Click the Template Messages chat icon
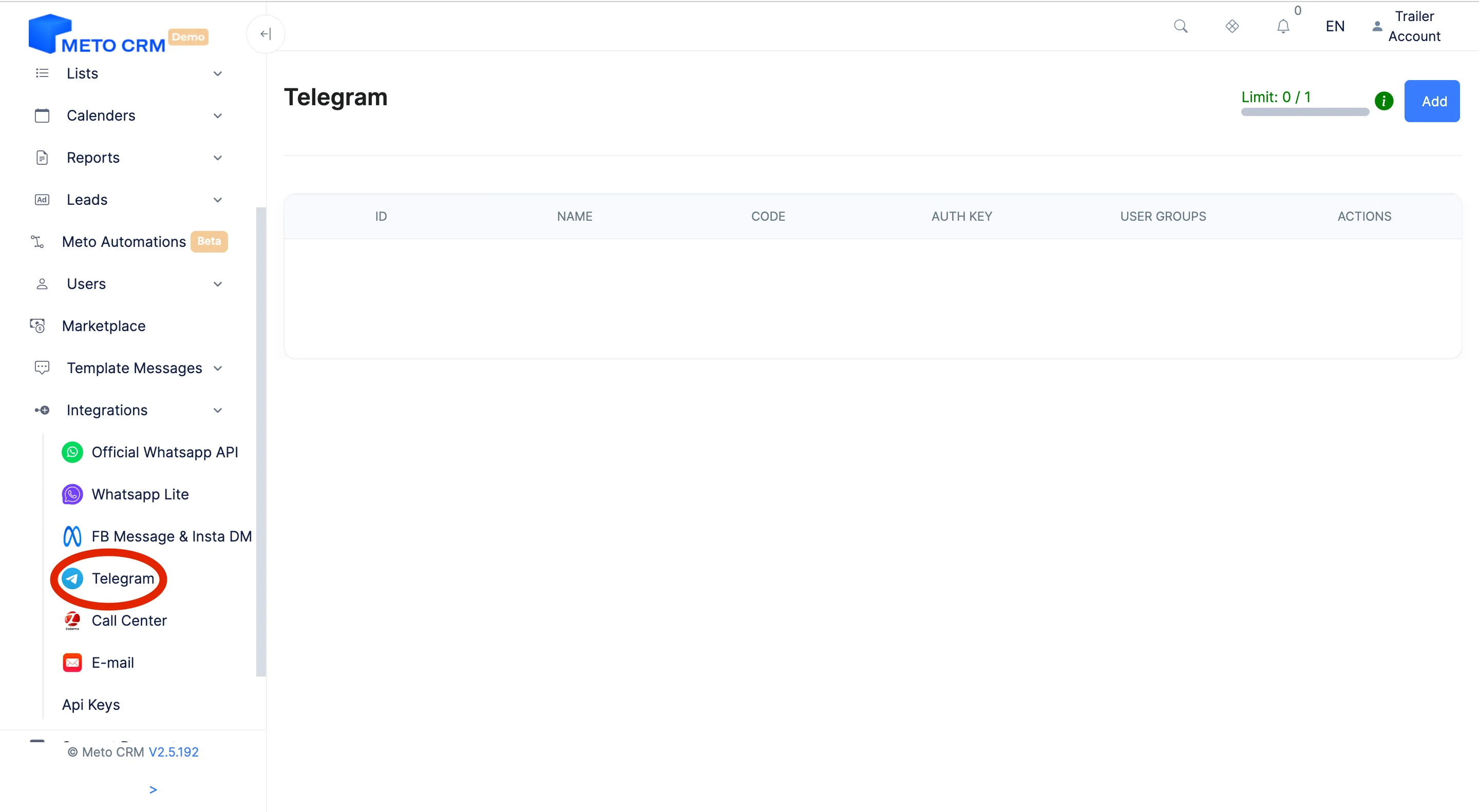Viewport: 1479px width, 812px height. (x=42, y=368)
